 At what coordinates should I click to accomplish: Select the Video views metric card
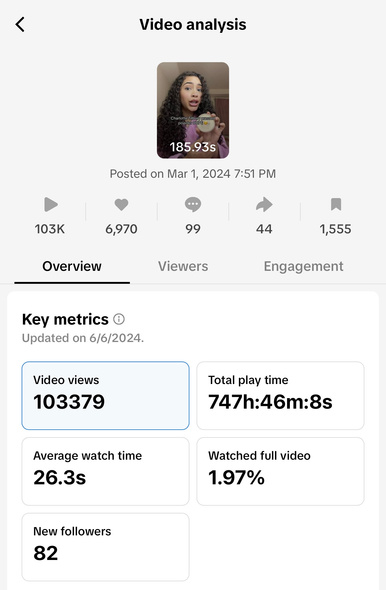tap(105, 395)
